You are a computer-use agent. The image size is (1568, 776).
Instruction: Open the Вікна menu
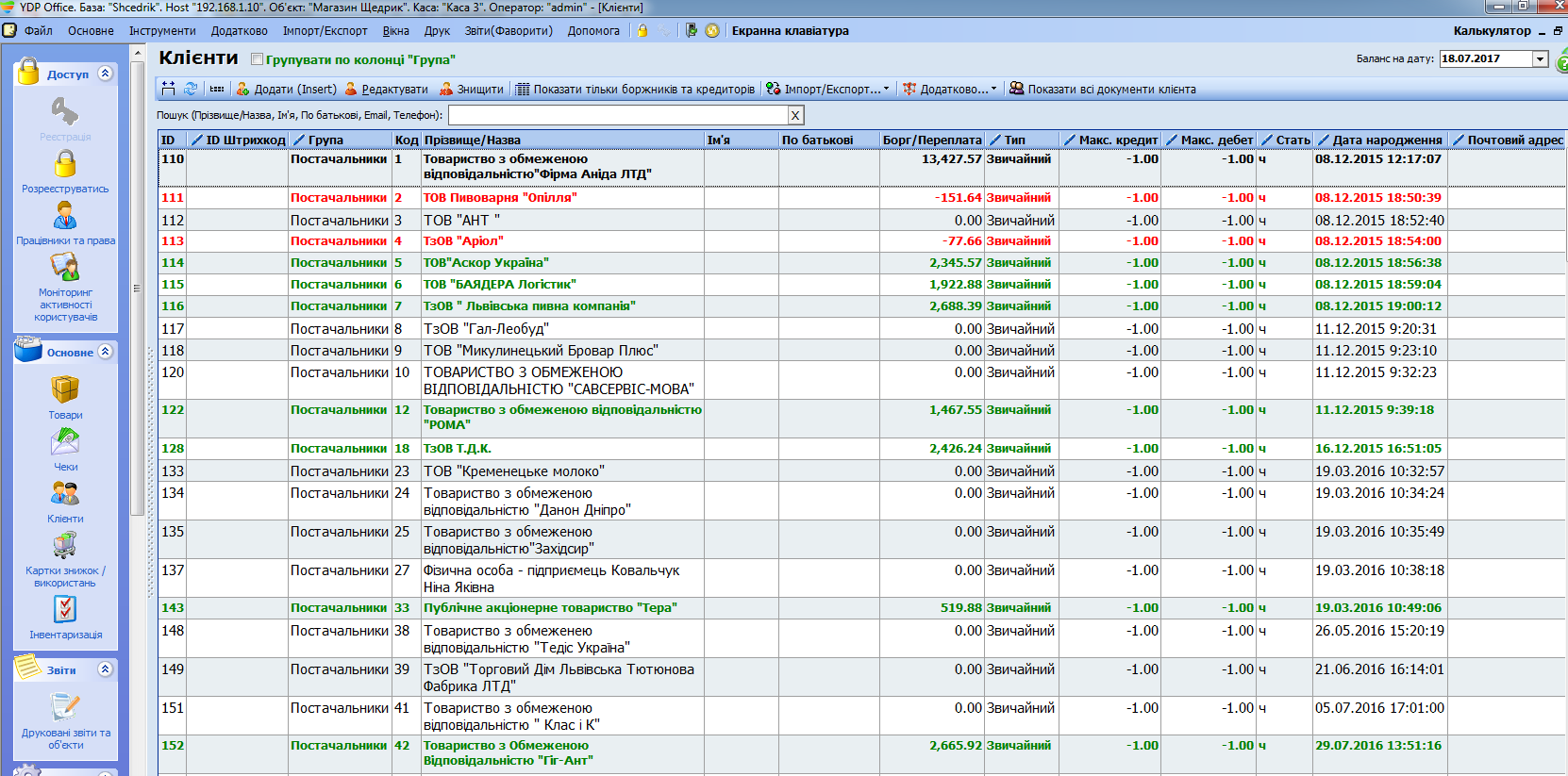396,30
